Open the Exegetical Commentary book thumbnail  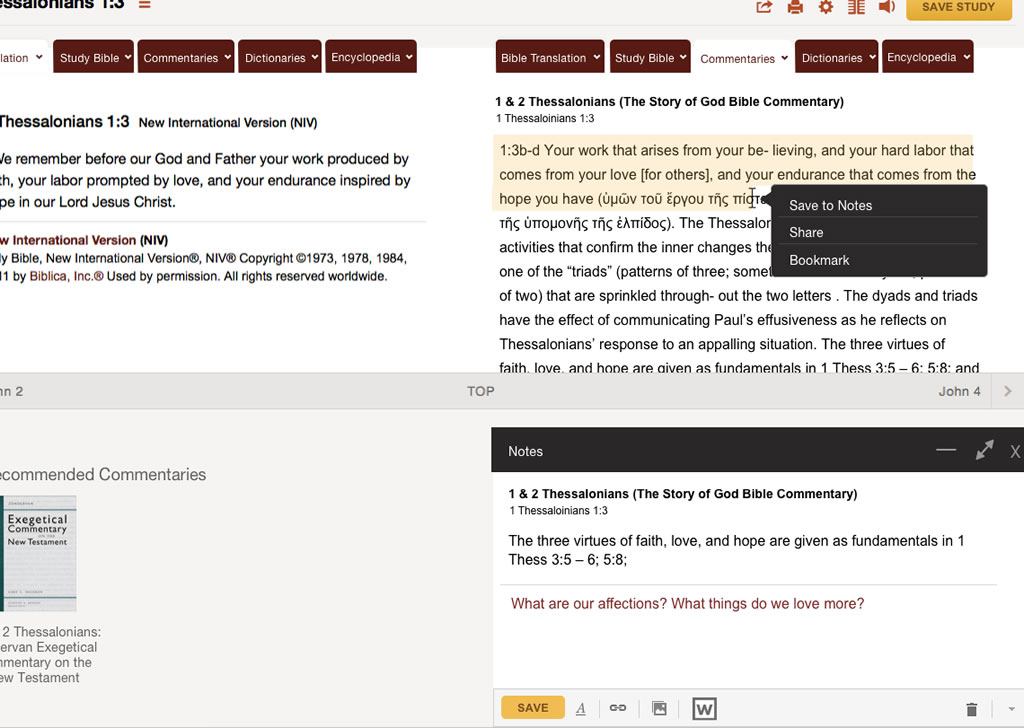pos(40,553)
